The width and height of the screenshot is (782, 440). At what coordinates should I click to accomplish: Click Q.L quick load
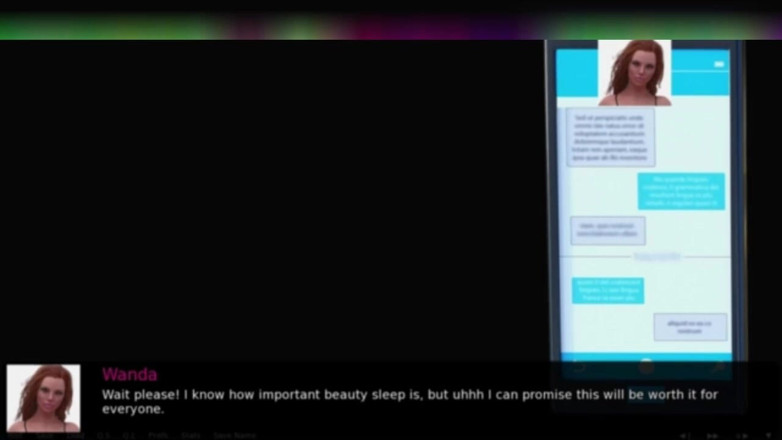point(129,436)
